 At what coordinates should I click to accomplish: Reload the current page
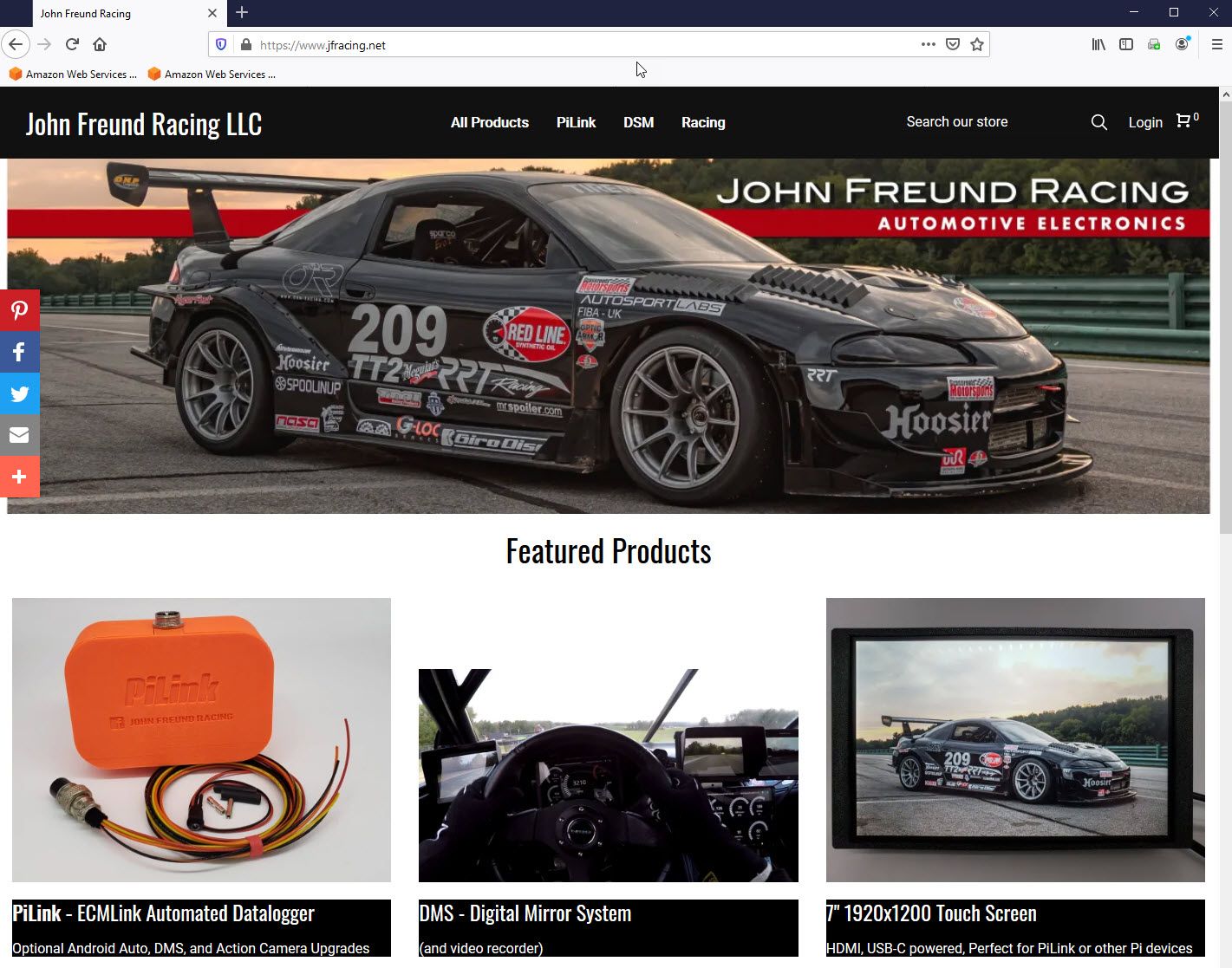72,44
